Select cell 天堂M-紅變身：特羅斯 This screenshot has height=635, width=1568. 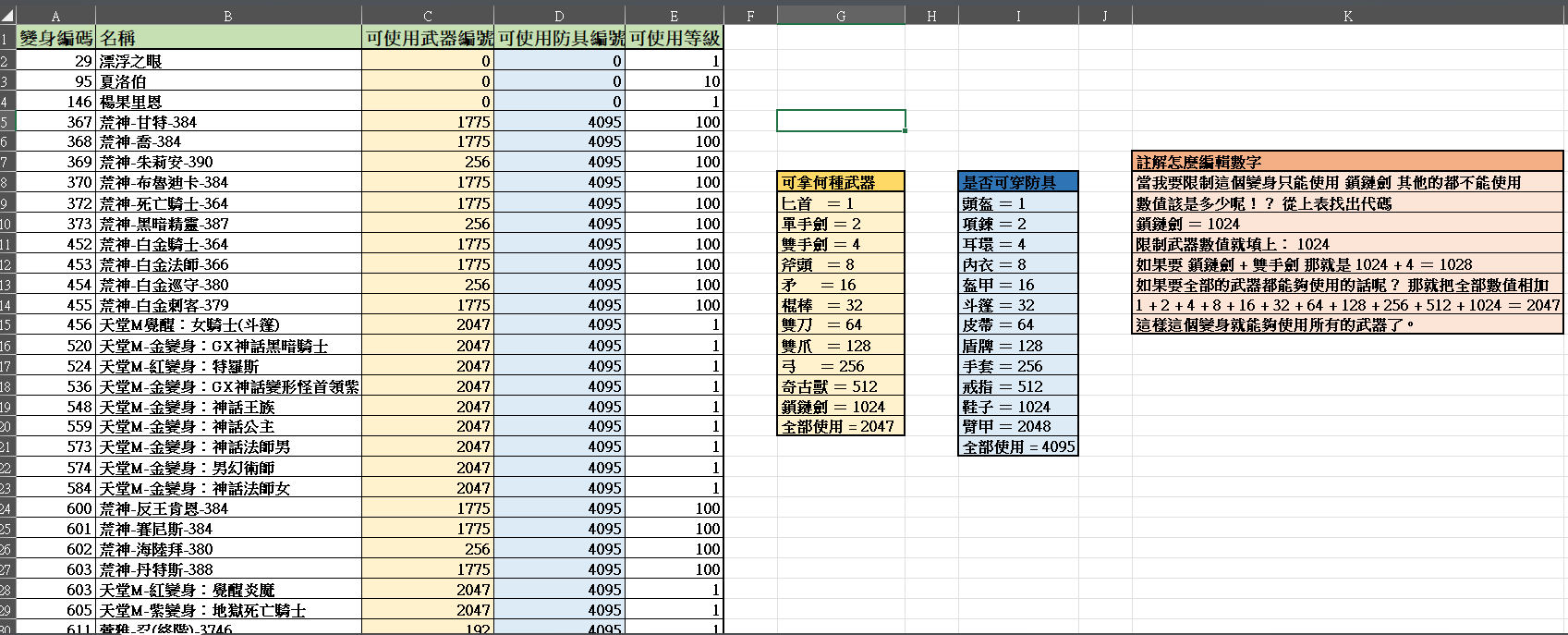tap(228, 366)
